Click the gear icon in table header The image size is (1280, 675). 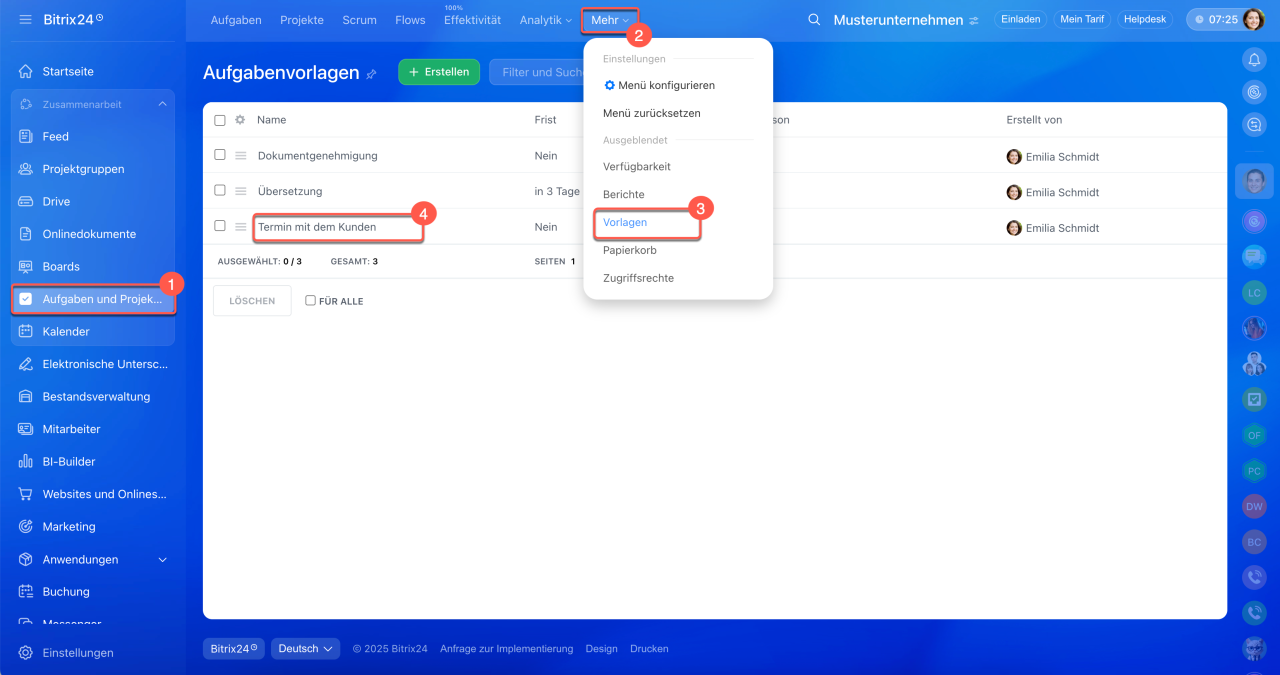(x=240, y=120)
